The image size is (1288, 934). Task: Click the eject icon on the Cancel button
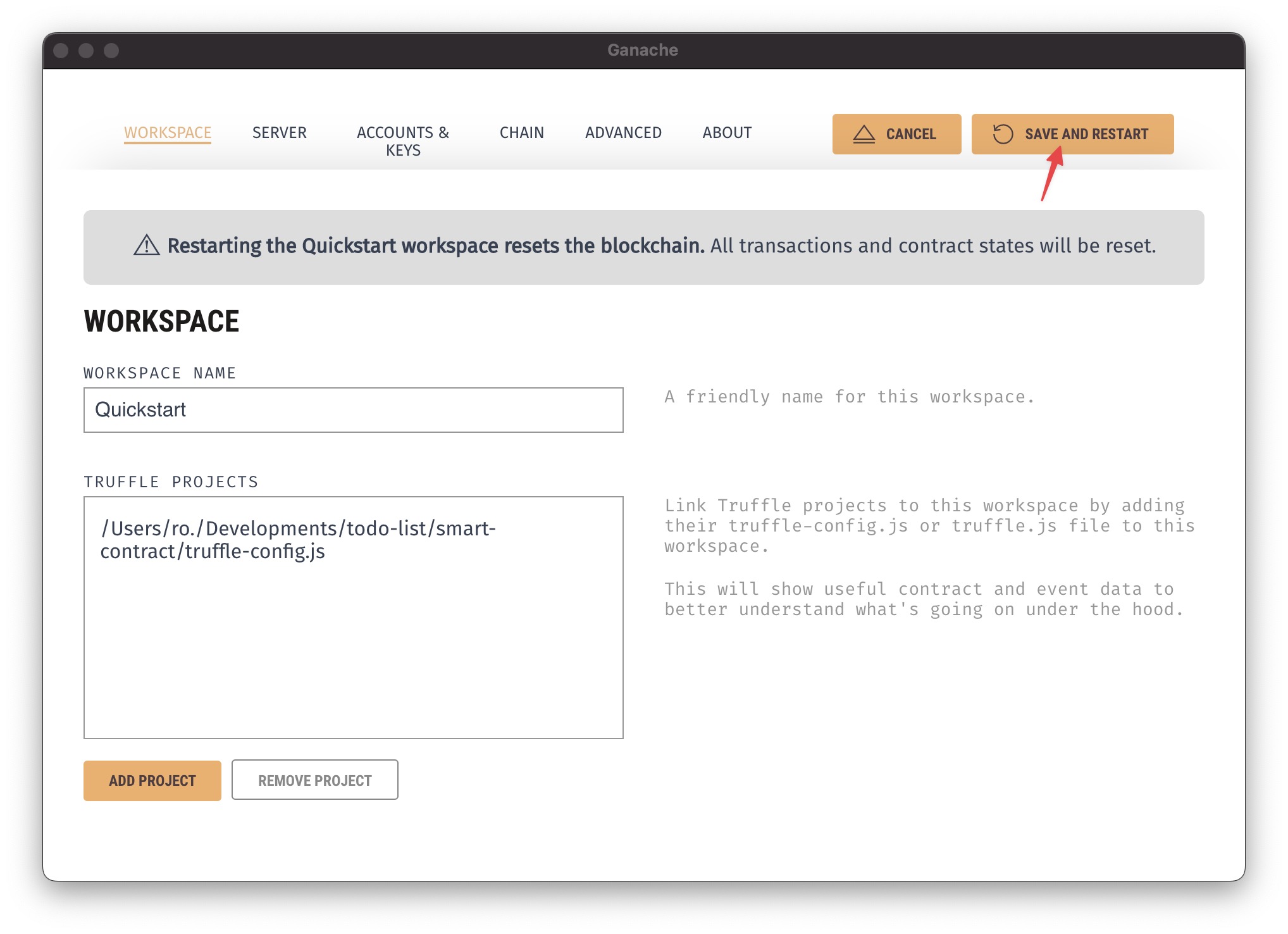click(x=864, y=134)
